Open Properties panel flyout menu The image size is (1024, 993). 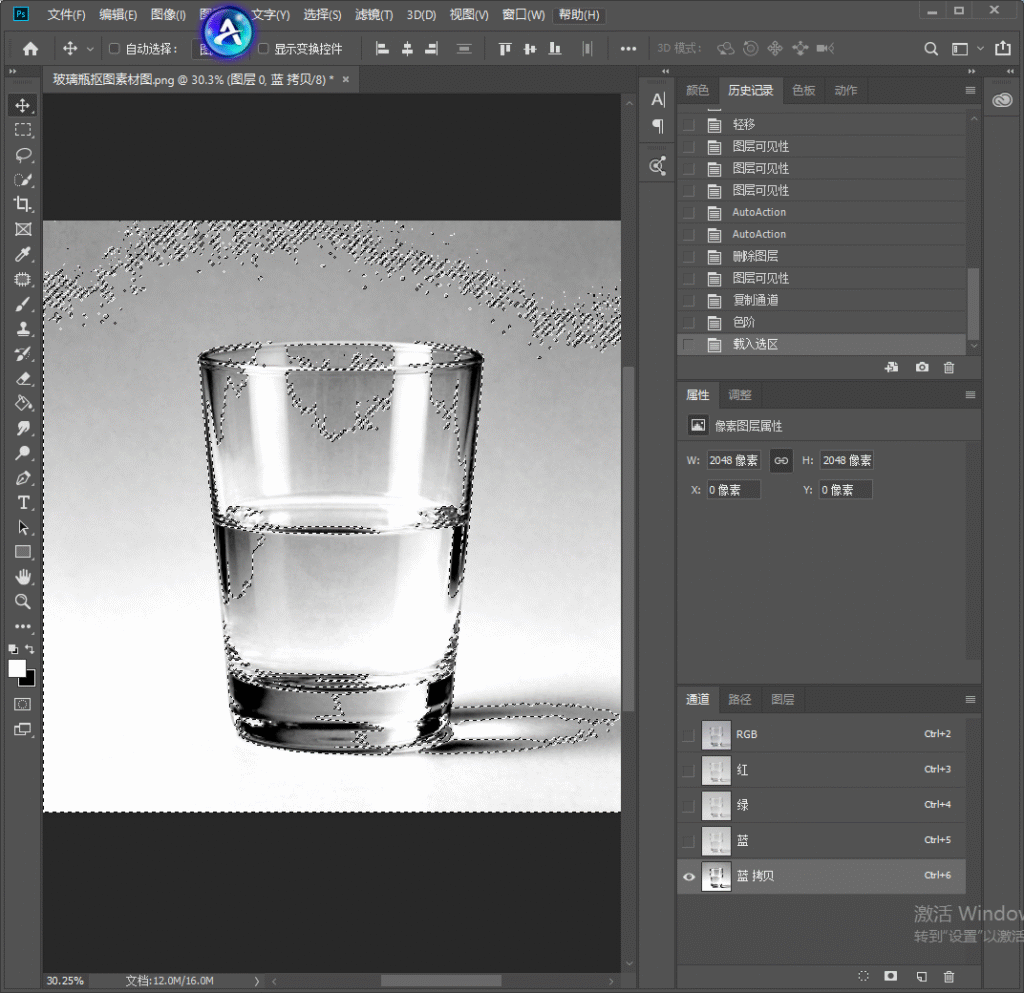(x=970, y=394)
